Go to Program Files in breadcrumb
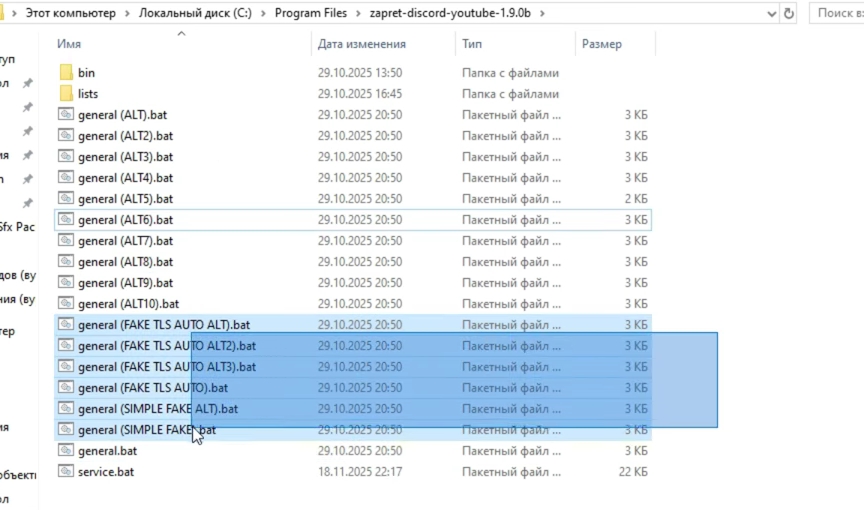Viewport: 864px width, 510px height. pos(311,13)
